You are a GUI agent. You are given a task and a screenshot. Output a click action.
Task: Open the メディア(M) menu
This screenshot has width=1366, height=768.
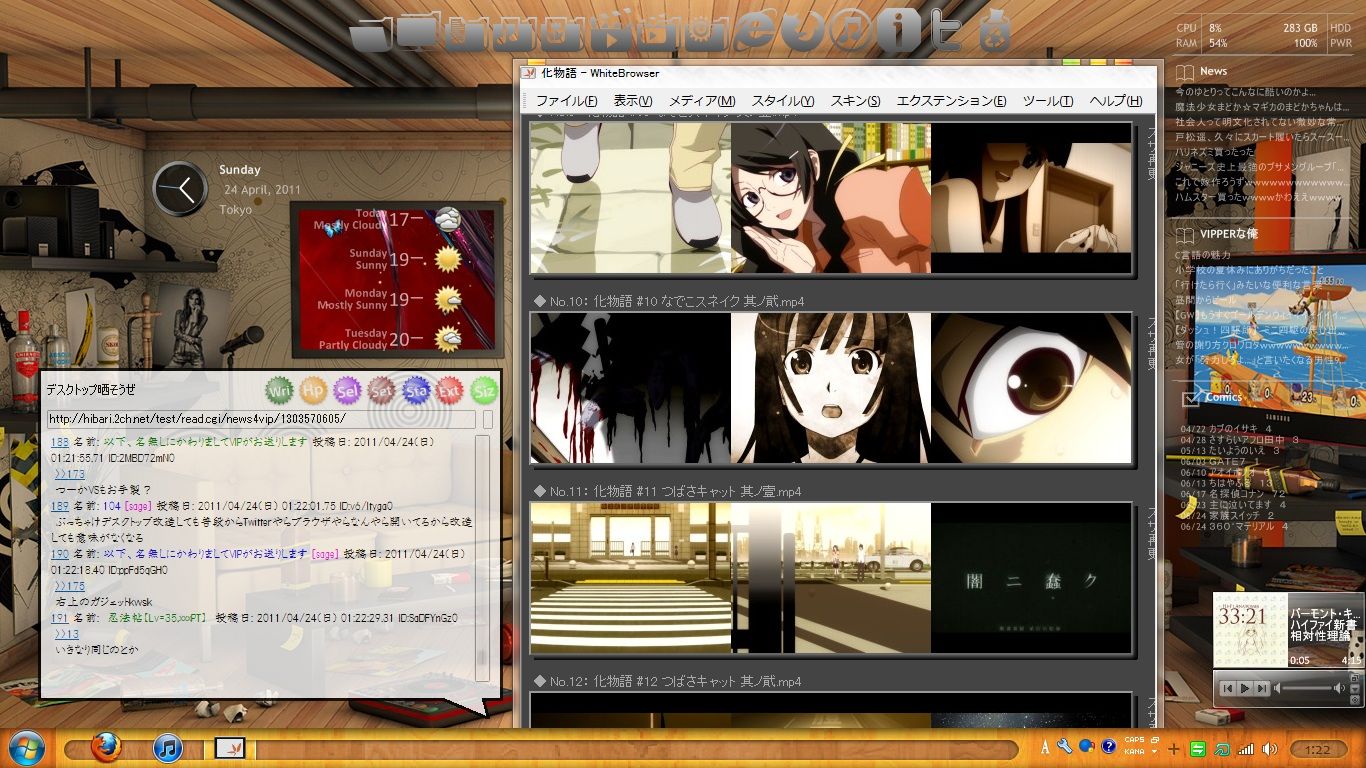click(x=702, y=101)
